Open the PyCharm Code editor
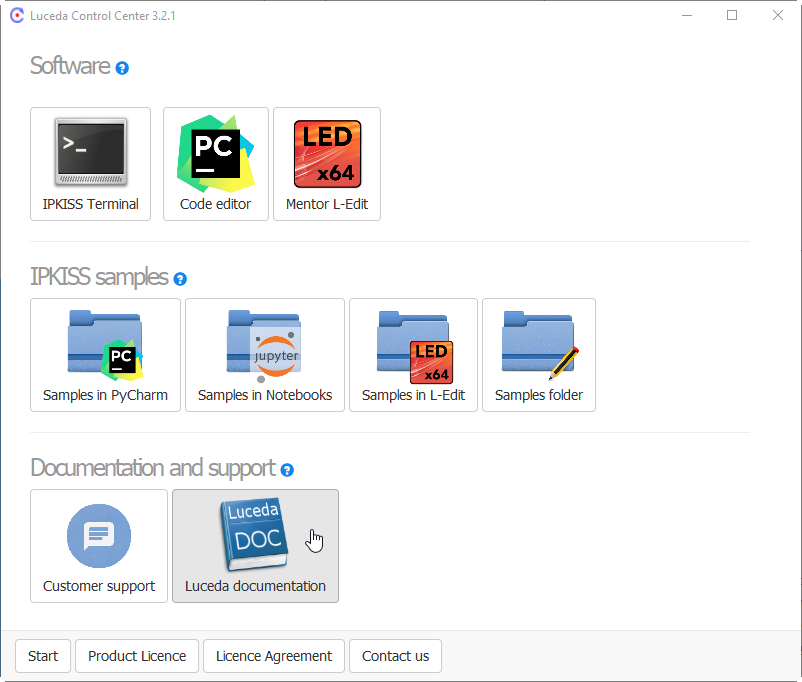The width and height of the screenshot is (802, 682). 215,164
